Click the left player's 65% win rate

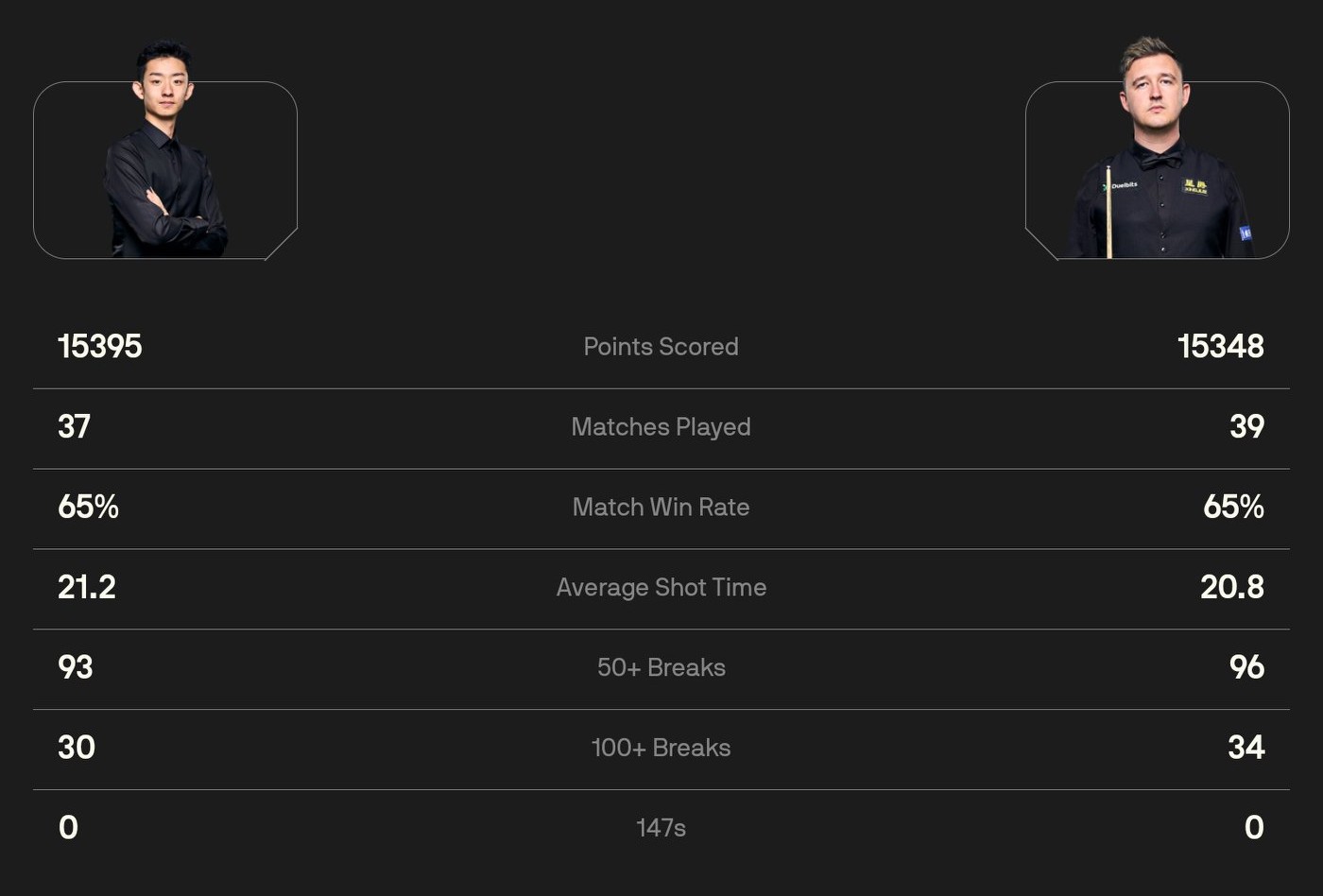[88, 508]
